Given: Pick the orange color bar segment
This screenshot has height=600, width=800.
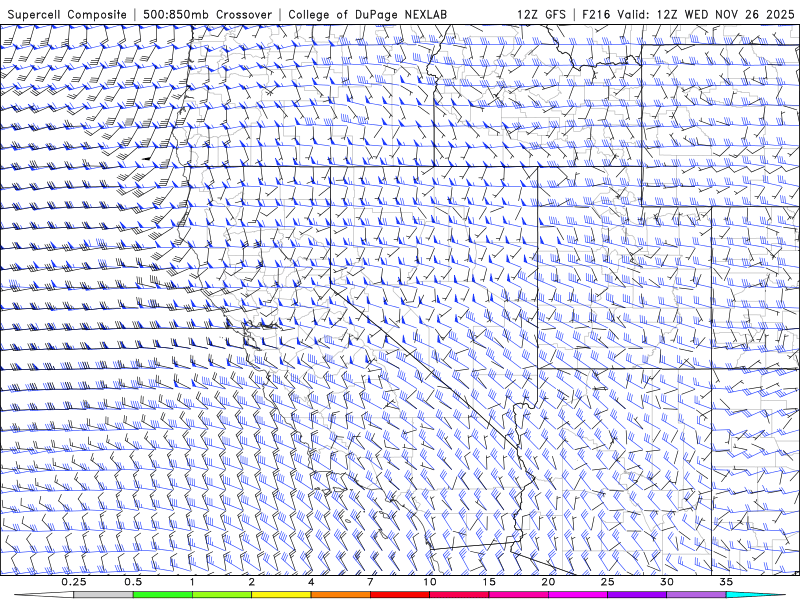Looking at the screenshot, I should [x=340, y=595].
